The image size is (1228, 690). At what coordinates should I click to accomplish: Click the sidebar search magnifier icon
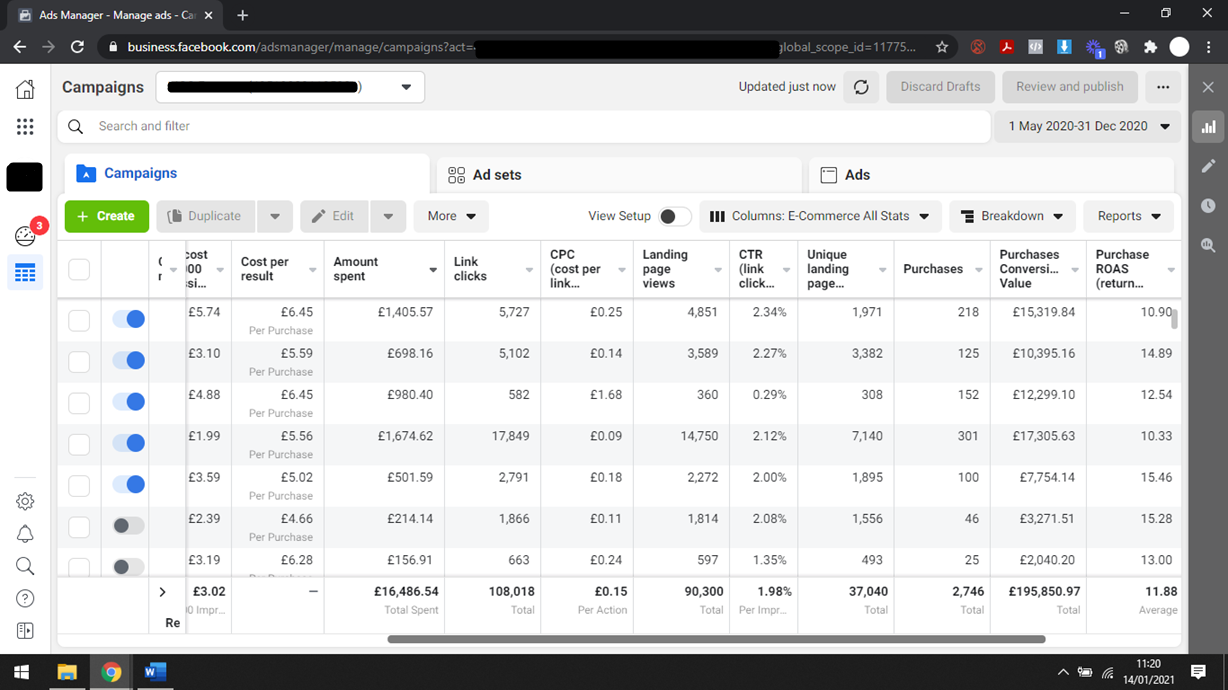click(x=25, y=566)
